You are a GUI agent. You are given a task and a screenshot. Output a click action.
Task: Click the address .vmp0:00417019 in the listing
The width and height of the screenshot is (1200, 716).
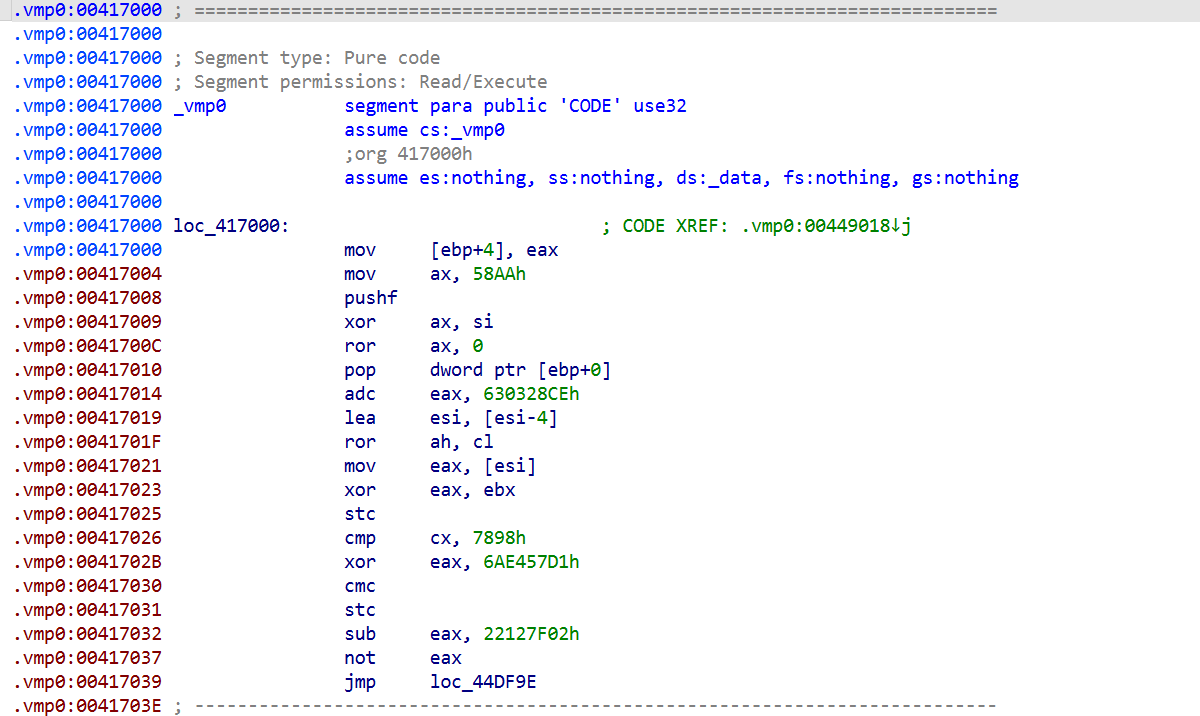(88, 418)
